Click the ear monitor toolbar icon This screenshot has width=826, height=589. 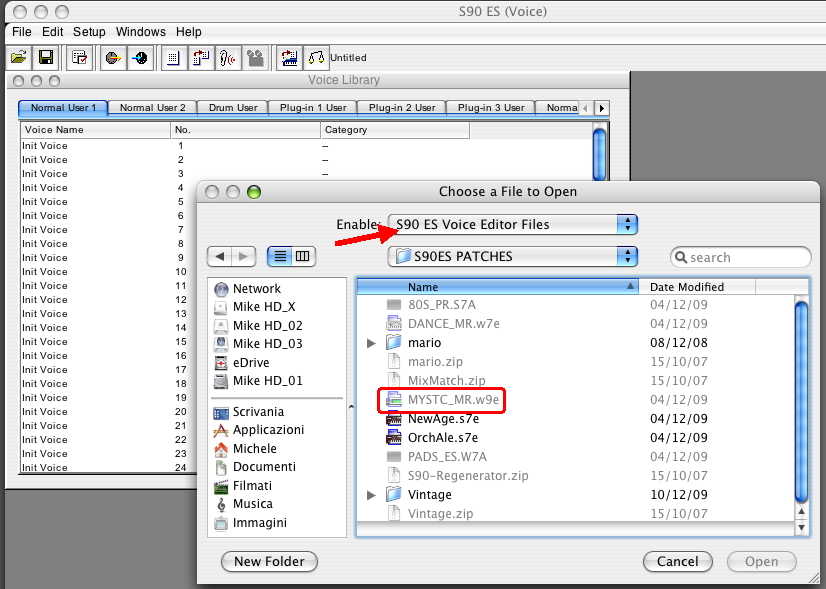228,57
